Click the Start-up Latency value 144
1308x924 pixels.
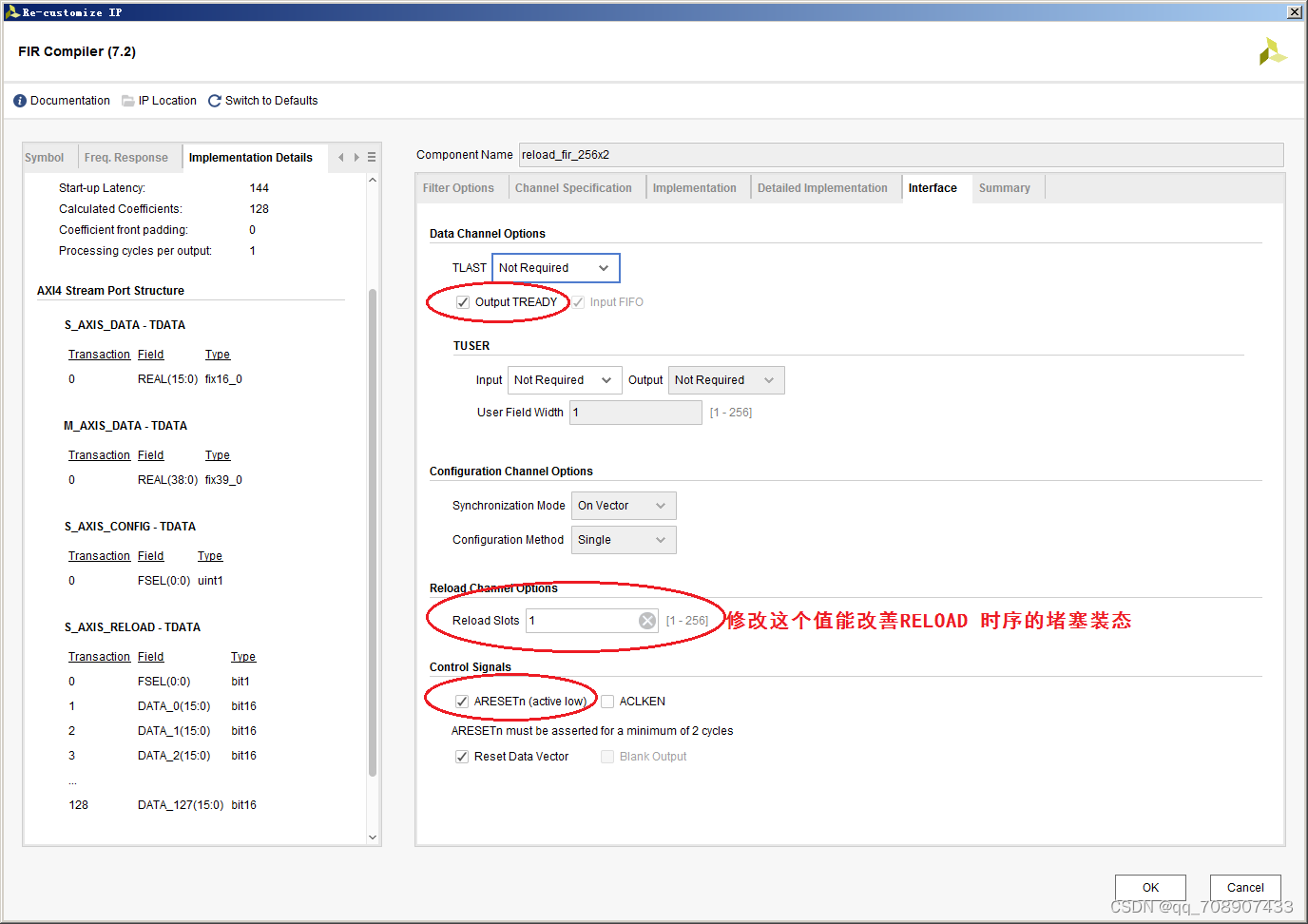[x=260, y=188]
